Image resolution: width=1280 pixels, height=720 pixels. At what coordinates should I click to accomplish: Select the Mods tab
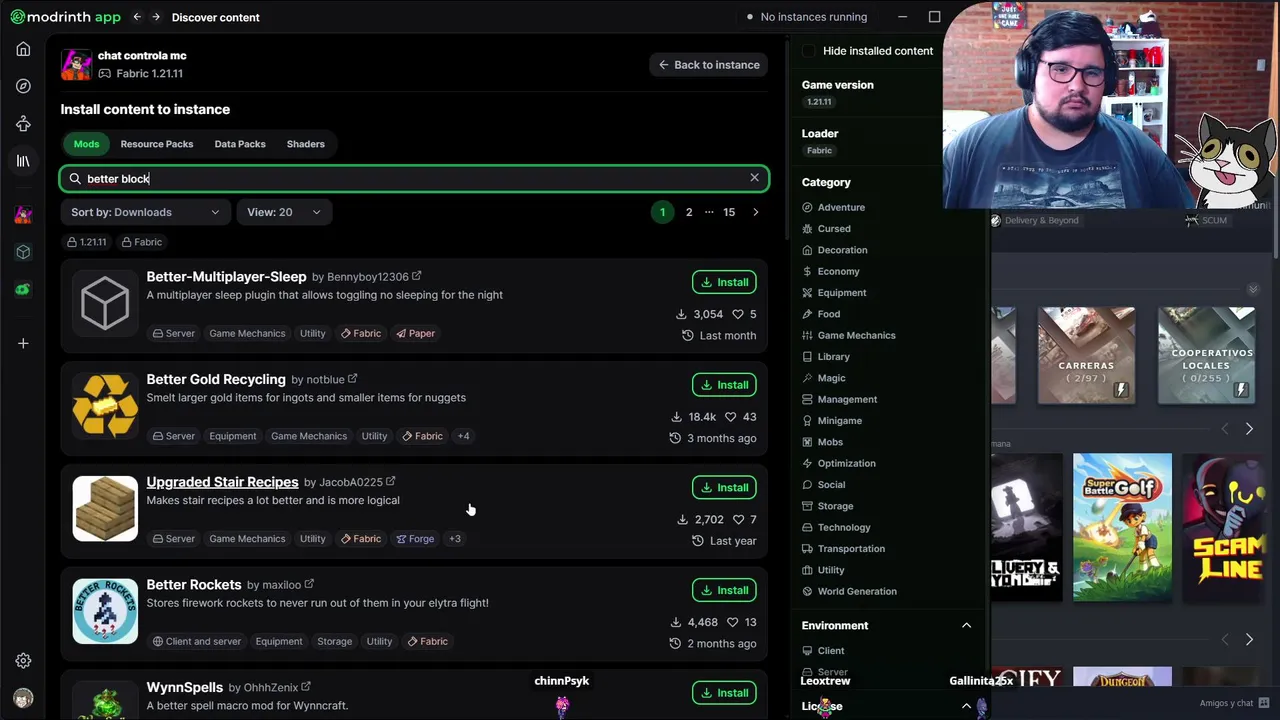pos(86,144)
